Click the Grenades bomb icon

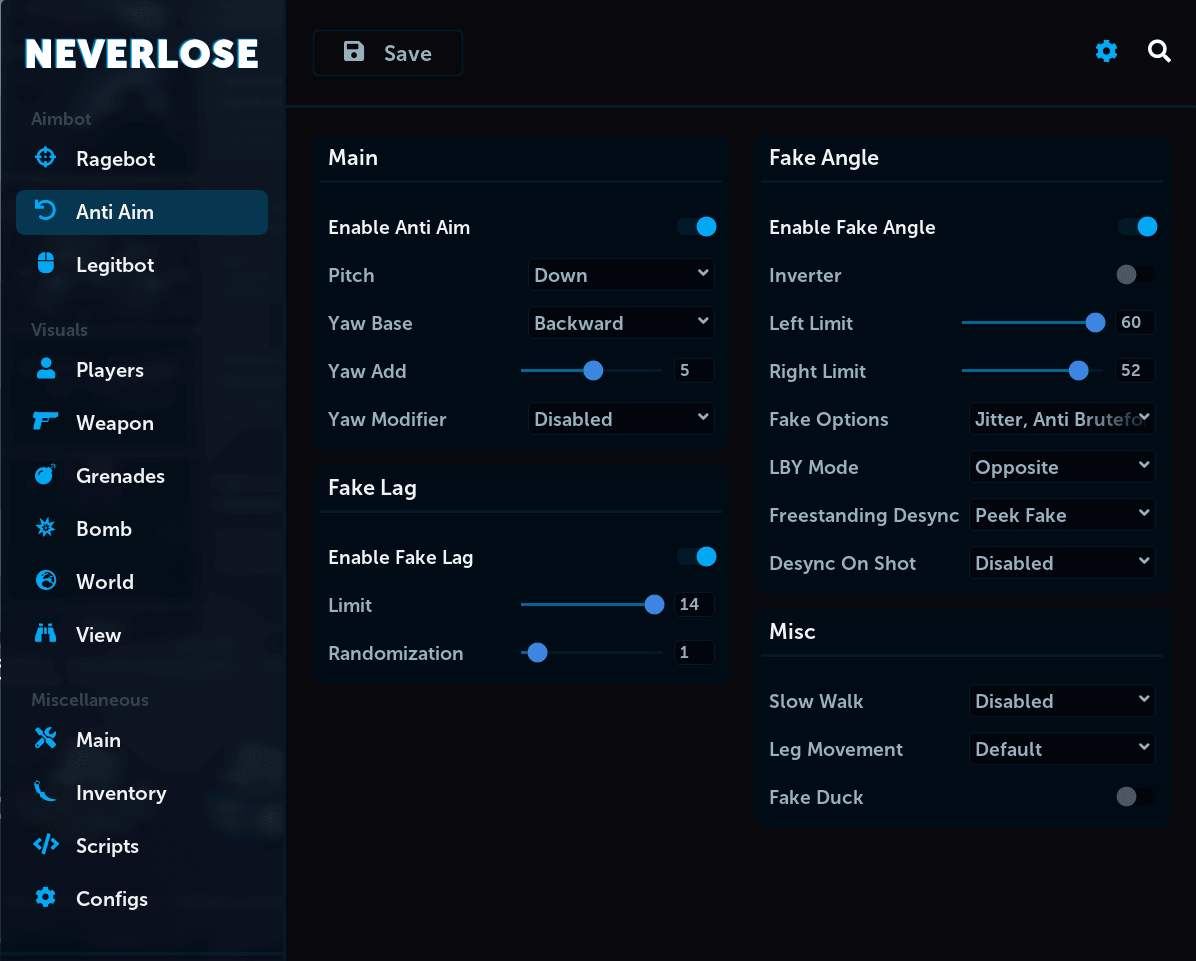pos(46,474)
